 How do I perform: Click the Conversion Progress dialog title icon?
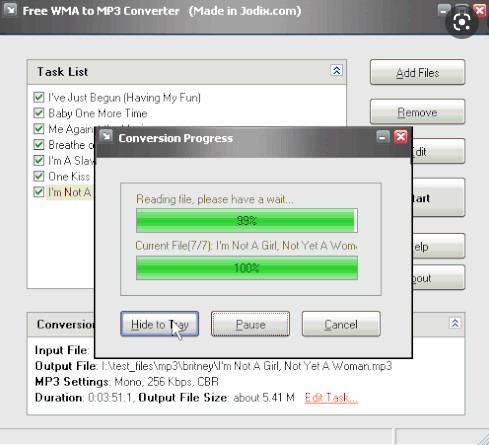click(106, 137)
